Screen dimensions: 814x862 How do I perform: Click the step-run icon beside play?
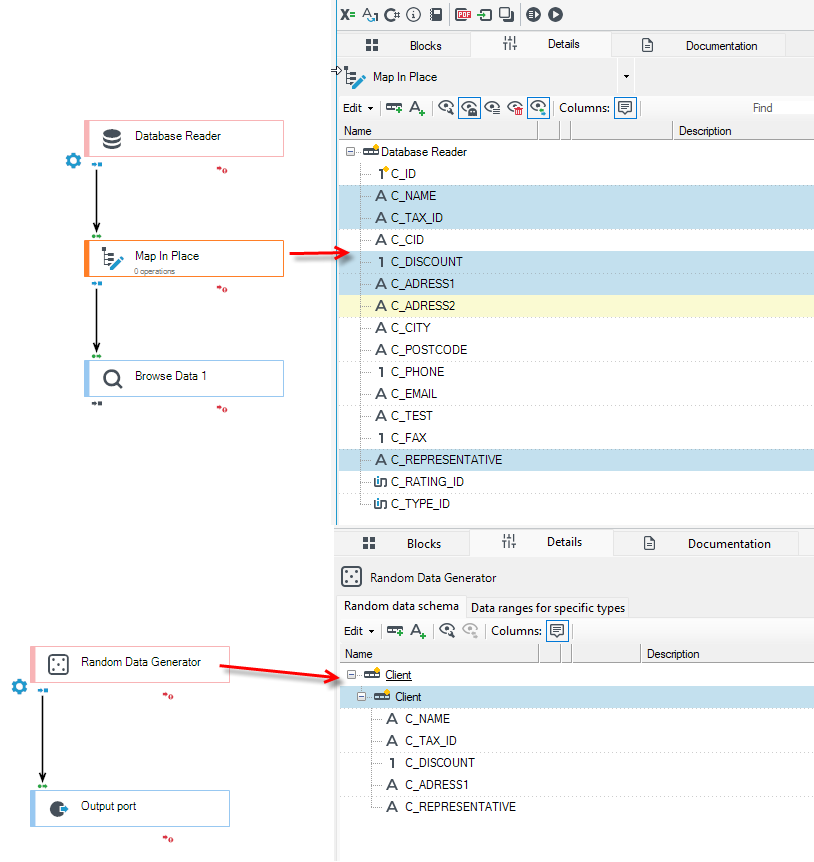534,15
